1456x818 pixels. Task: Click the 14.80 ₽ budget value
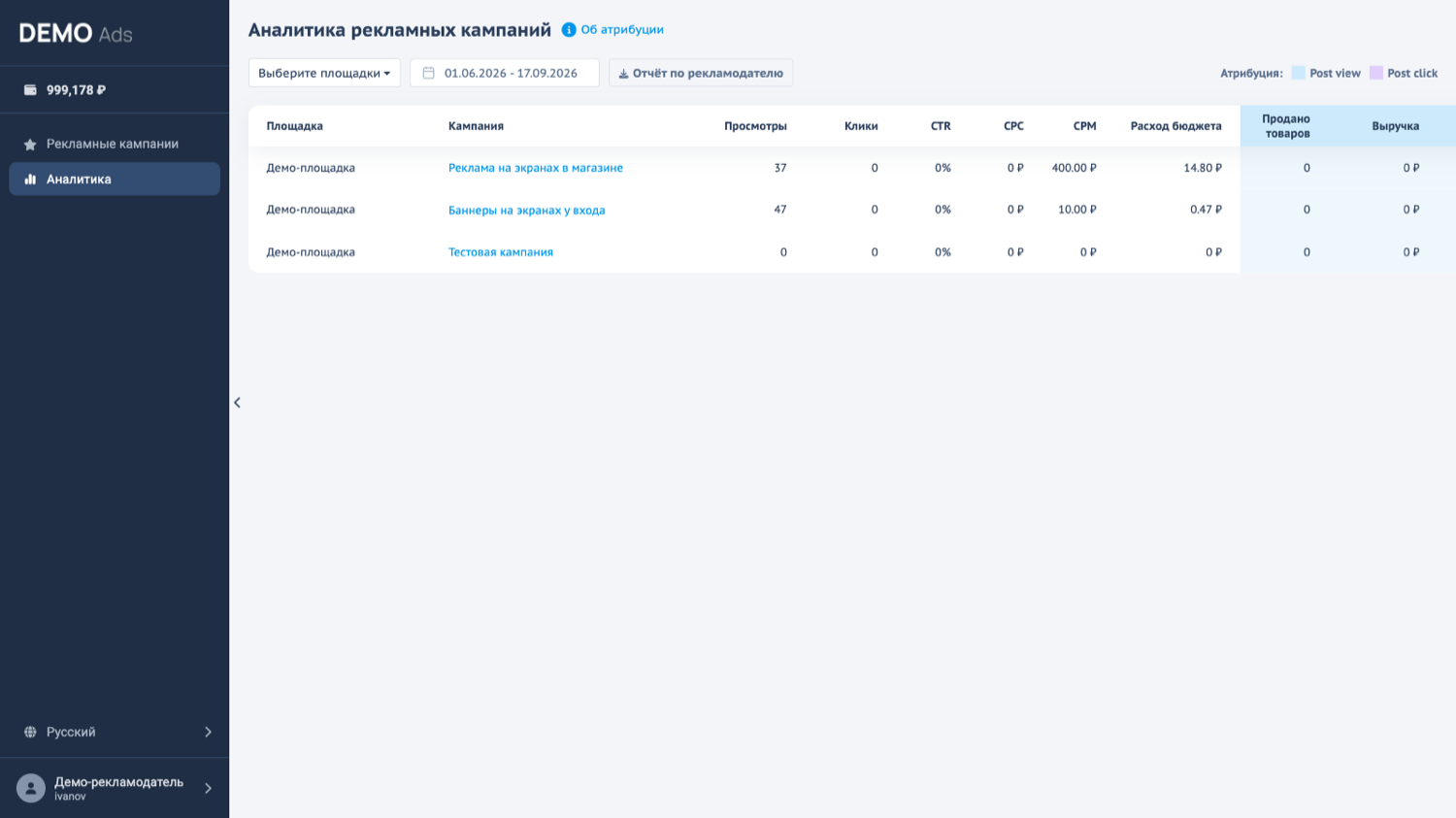1203,168
